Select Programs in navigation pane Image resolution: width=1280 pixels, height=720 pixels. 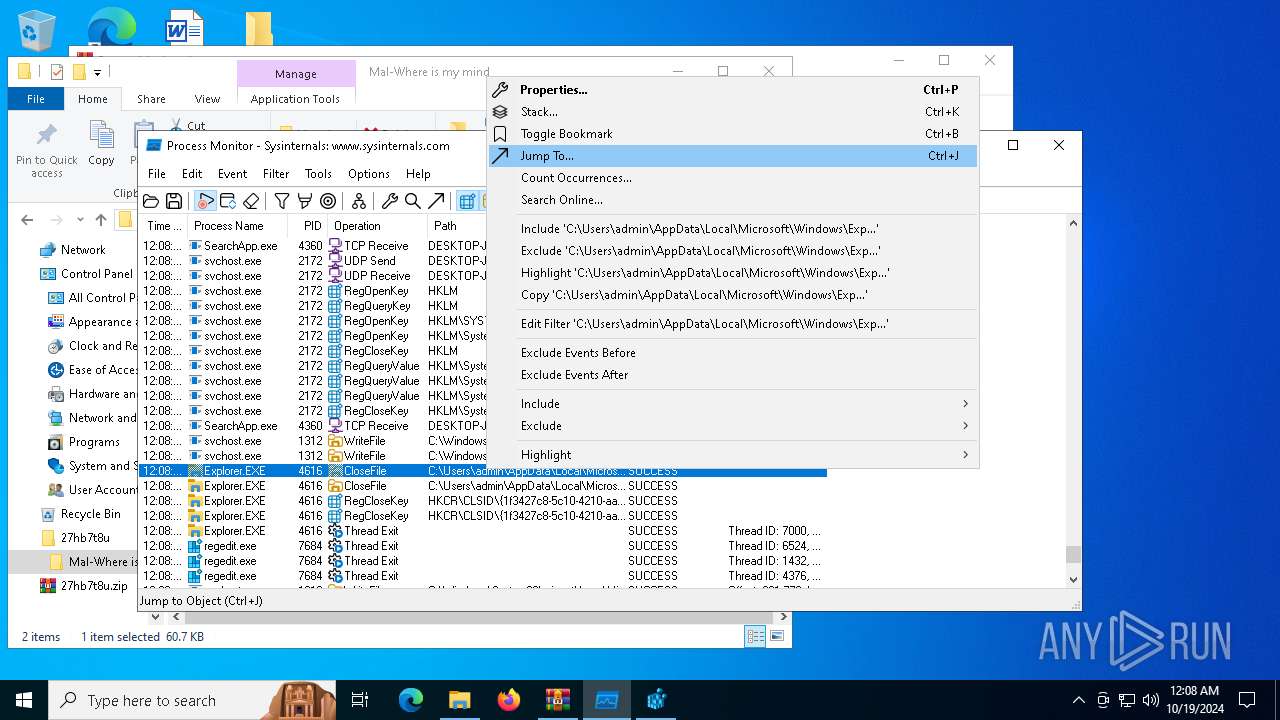[x=94, y=442]
